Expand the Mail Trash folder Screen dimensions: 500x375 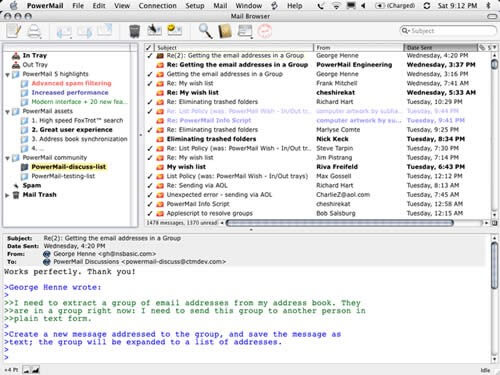(7, 195)
